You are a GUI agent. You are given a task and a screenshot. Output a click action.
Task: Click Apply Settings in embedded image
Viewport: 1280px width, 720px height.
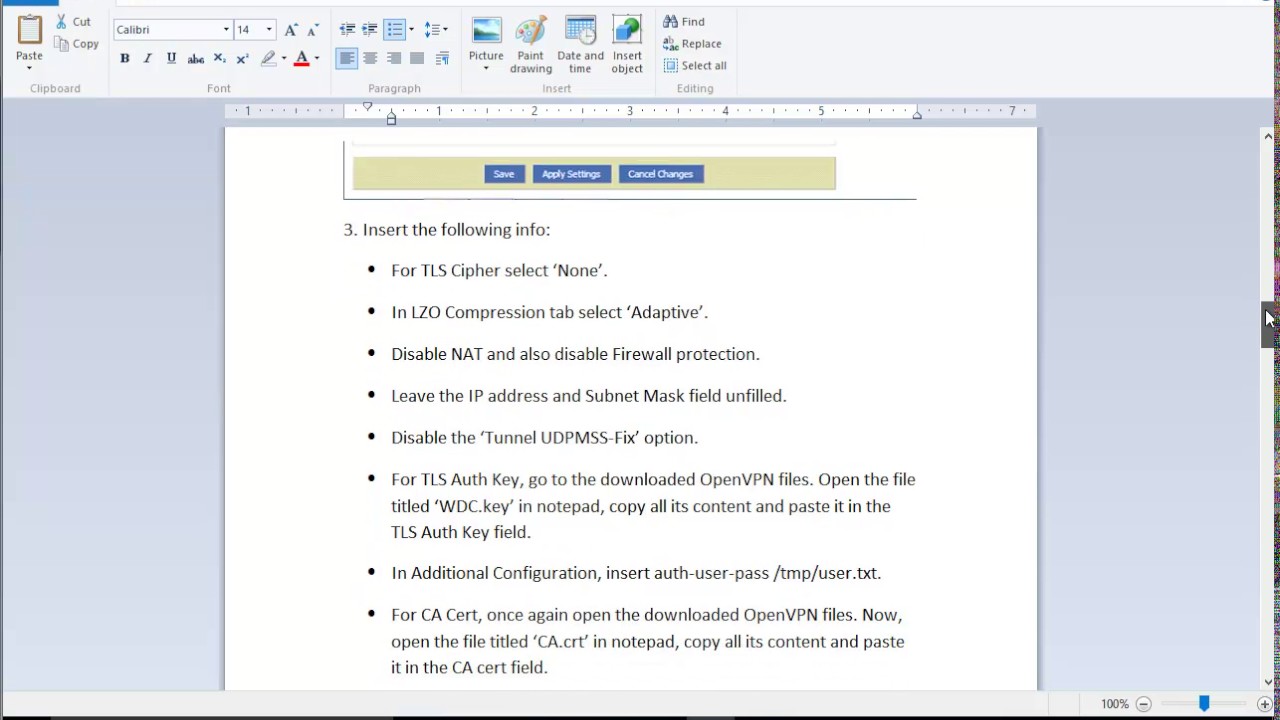pos(571,174)
